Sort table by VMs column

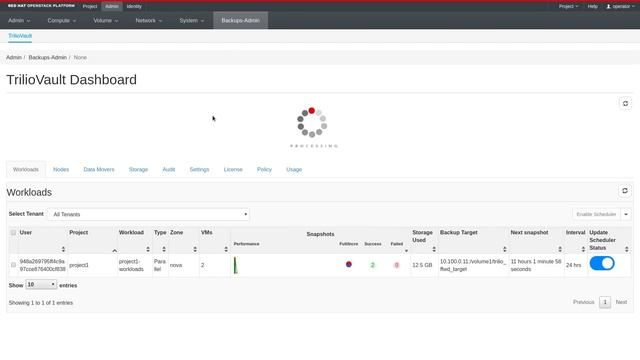[226, 249]
